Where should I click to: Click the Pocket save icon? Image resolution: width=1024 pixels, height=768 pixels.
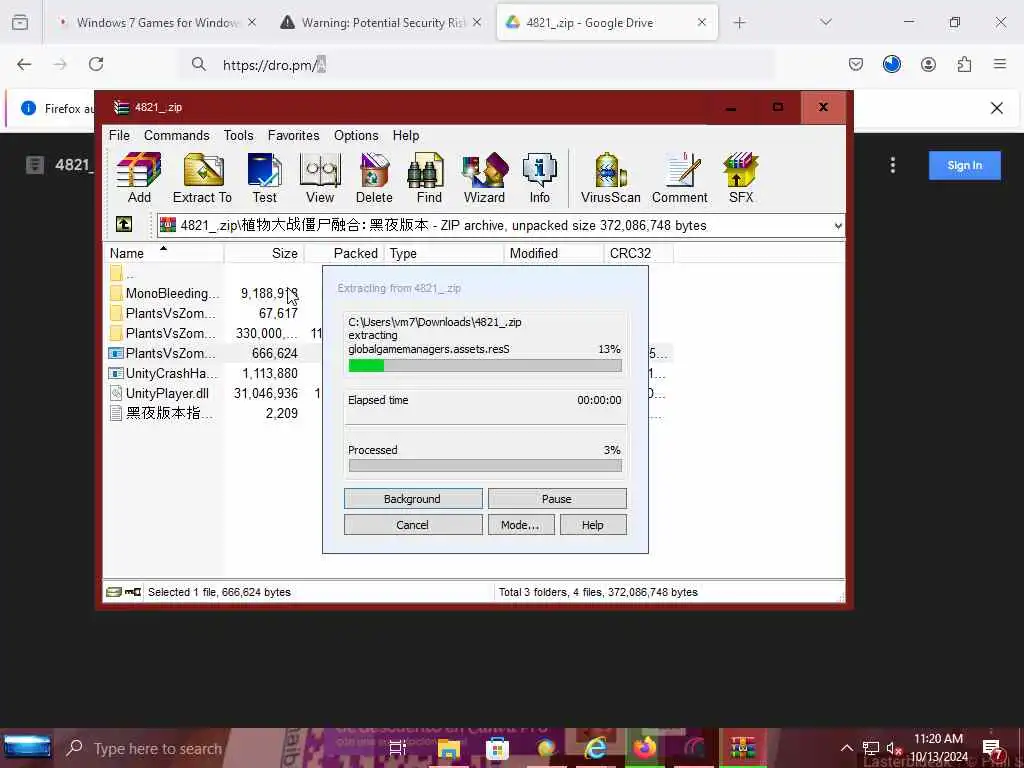click(x=856, y=64)
